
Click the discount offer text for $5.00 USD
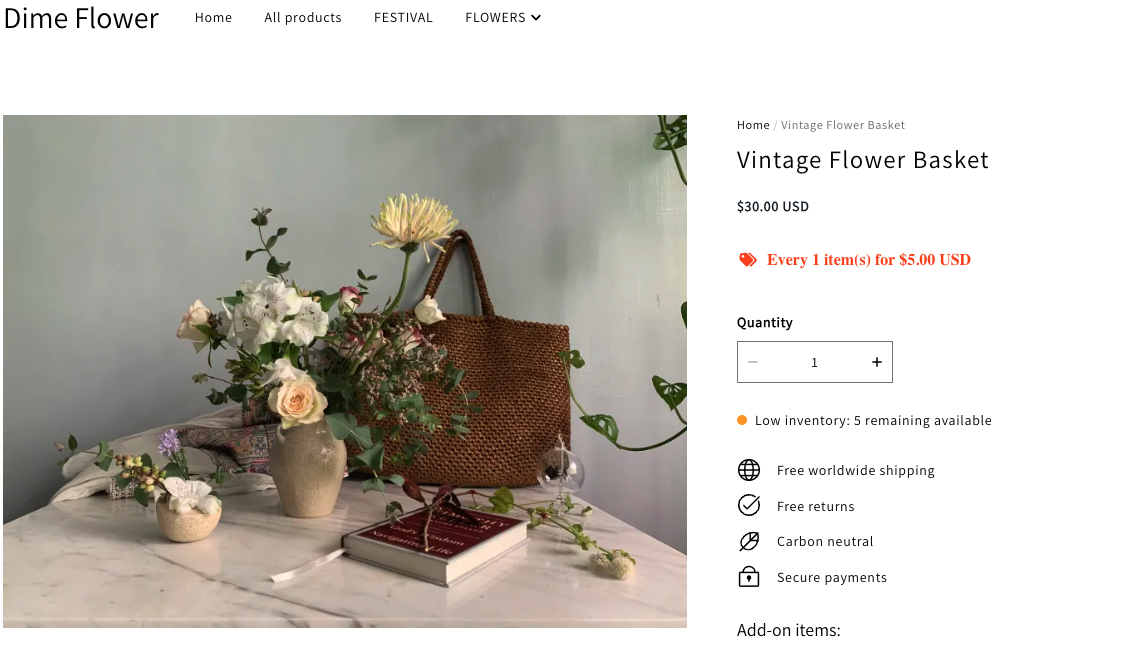click(868, 260)
